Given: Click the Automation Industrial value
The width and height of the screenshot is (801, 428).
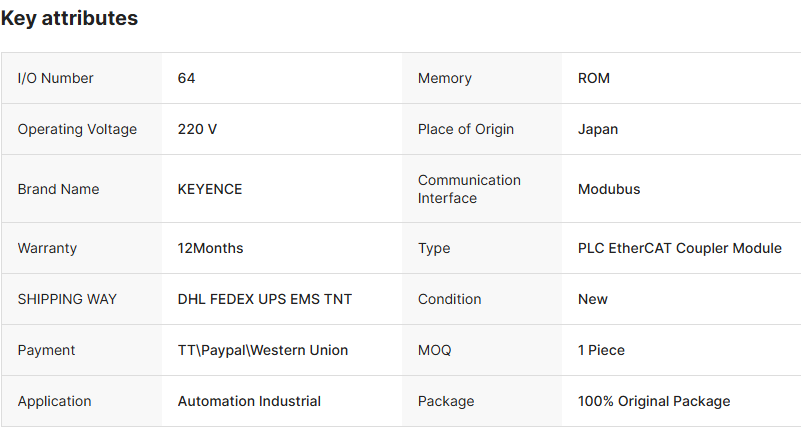Looking at the screenshot, I should pos(249,401).
